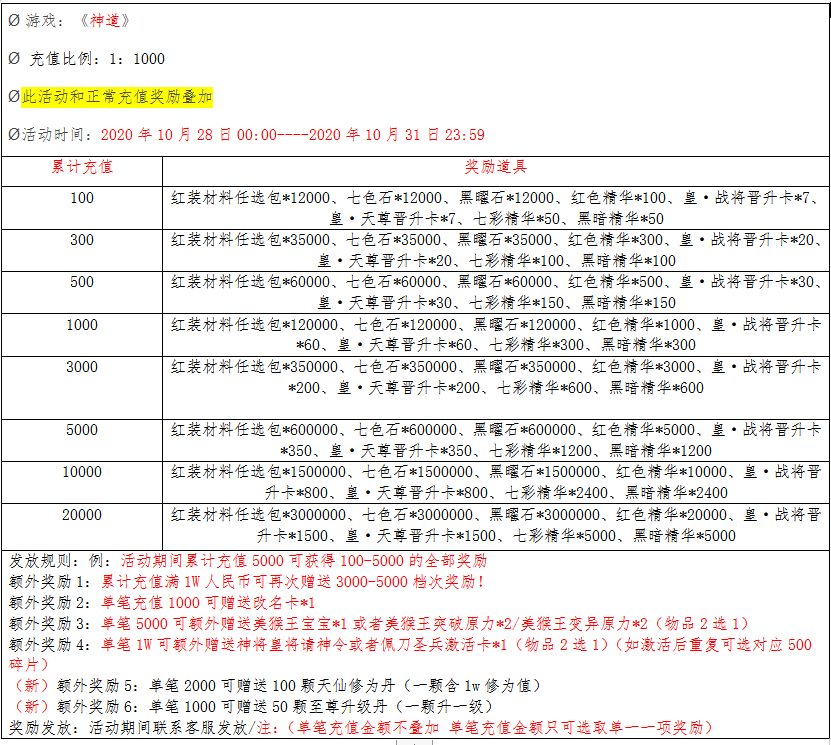Click the red activity time date range
The image size is (831, 745).
pos(293,135)
